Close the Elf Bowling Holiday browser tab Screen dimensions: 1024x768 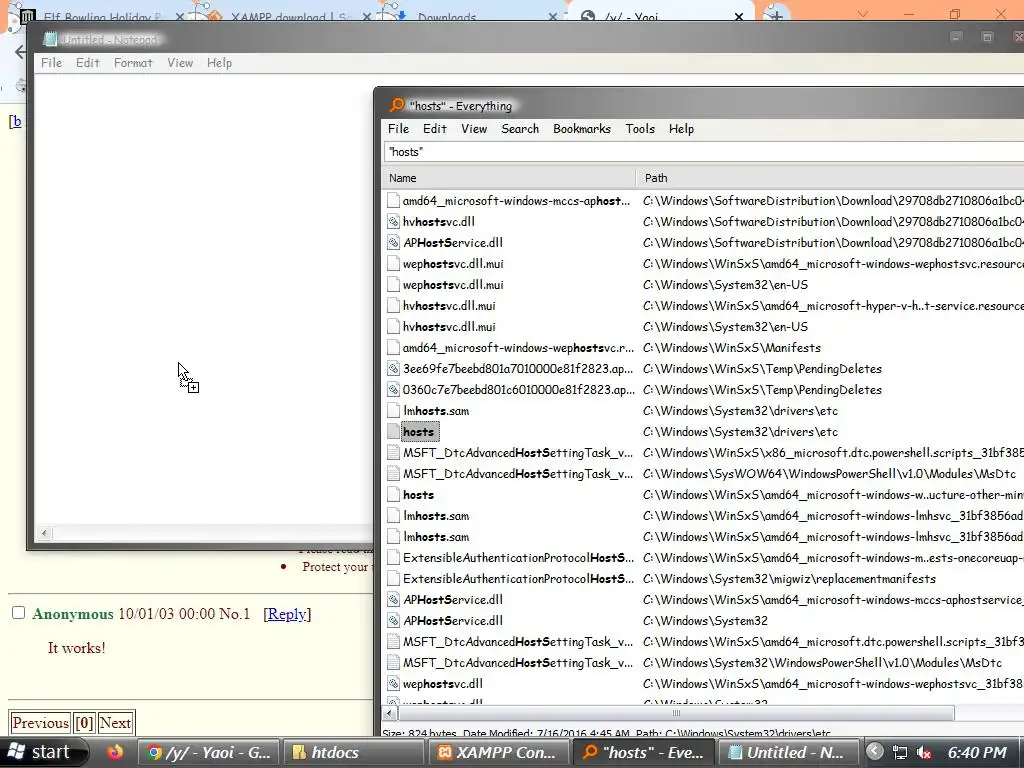click(180, 16)
